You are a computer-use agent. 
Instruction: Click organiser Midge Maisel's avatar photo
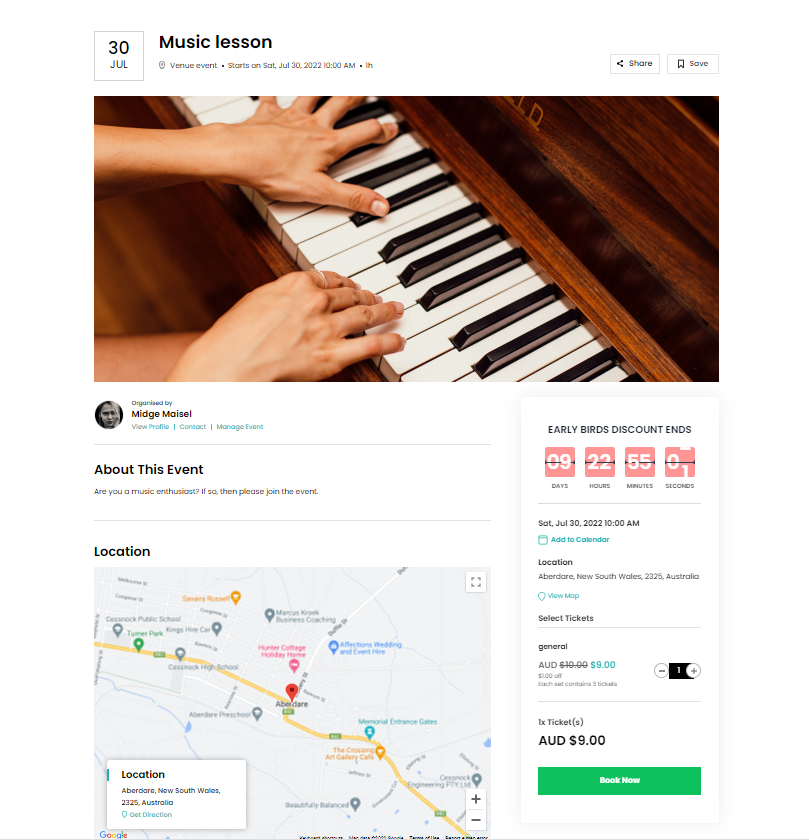[x=109, y=415]
